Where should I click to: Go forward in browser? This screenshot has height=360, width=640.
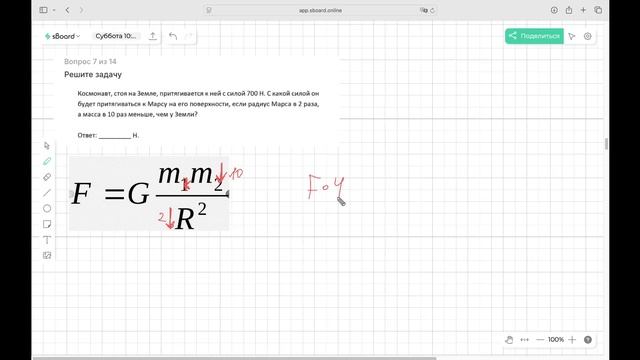pyautogui.click(x=81, y=10)
